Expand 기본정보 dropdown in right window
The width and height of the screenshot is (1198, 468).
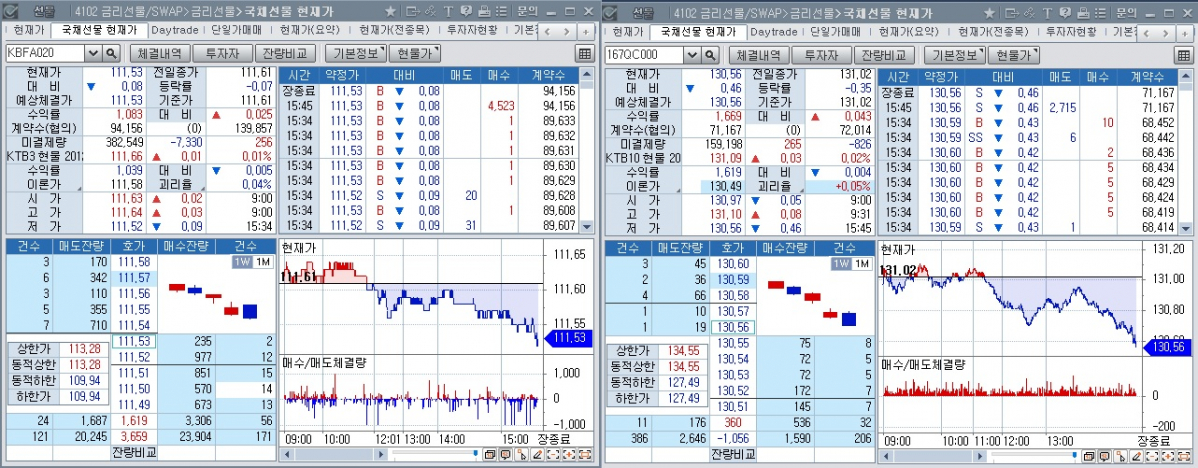pyautogui.click(x=954, y=53)
